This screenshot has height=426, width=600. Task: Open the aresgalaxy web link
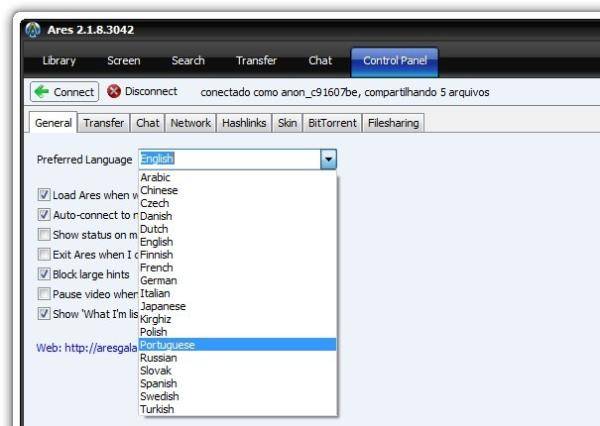(87, 348)
